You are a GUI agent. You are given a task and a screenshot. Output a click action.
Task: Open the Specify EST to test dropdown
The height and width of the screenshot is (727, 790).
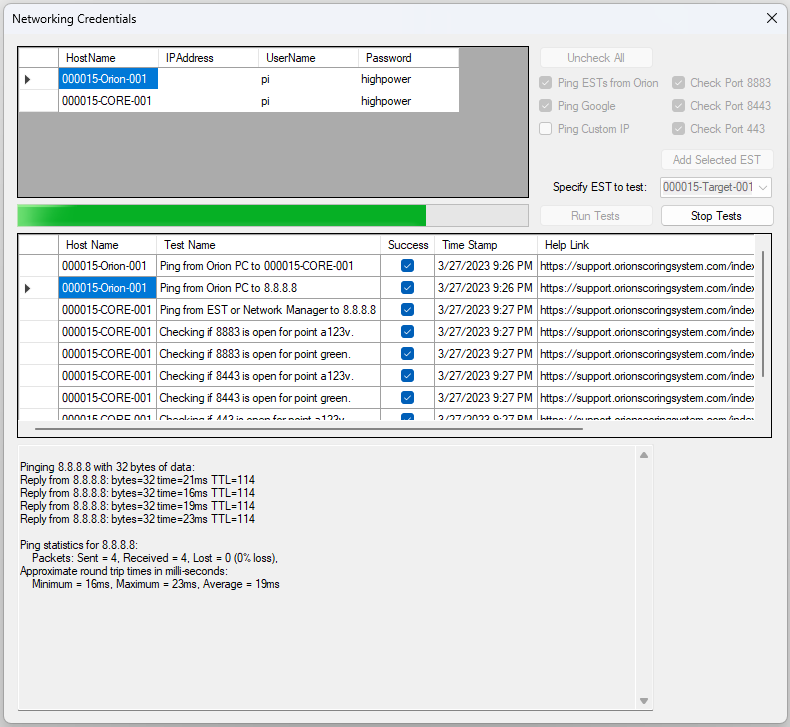click(x=716, y=187)
